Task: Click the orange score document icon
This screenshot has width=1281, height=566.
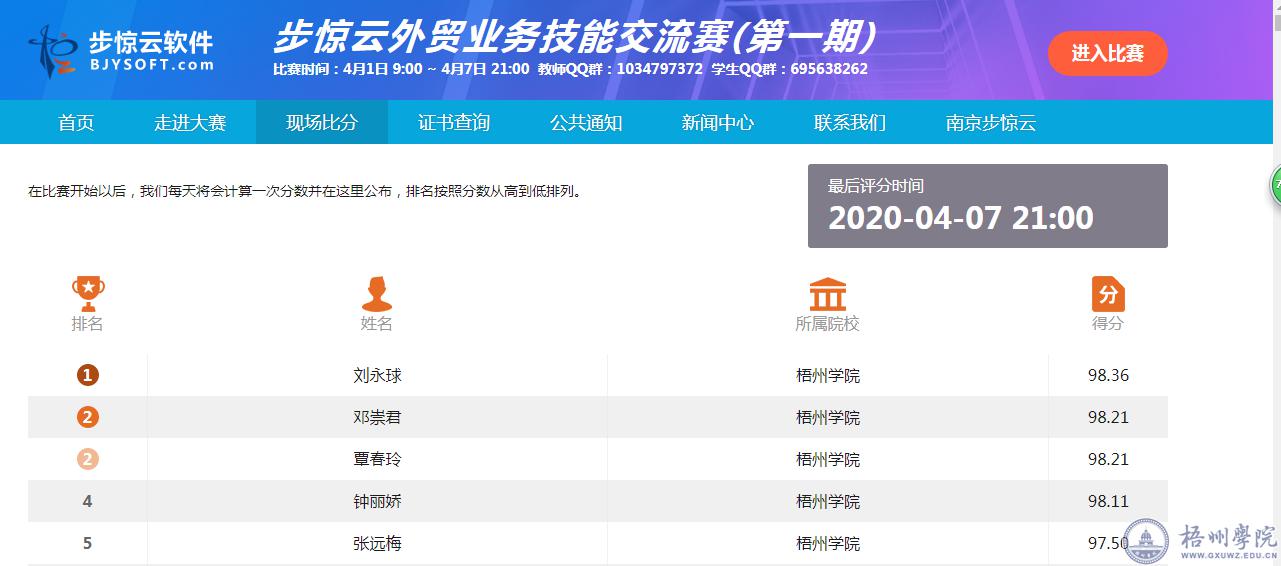Action: coord(1107,294)
